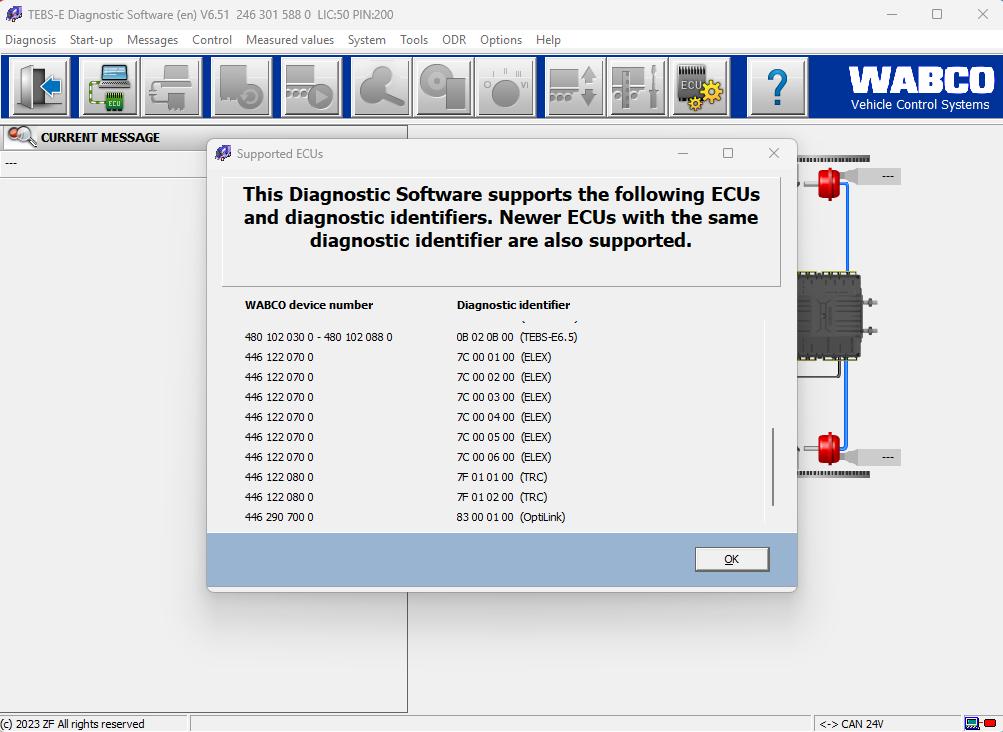The width and height of the screenshot is (1003, 732).
Task: Open the Measured values menu
Action: (289, 40)
